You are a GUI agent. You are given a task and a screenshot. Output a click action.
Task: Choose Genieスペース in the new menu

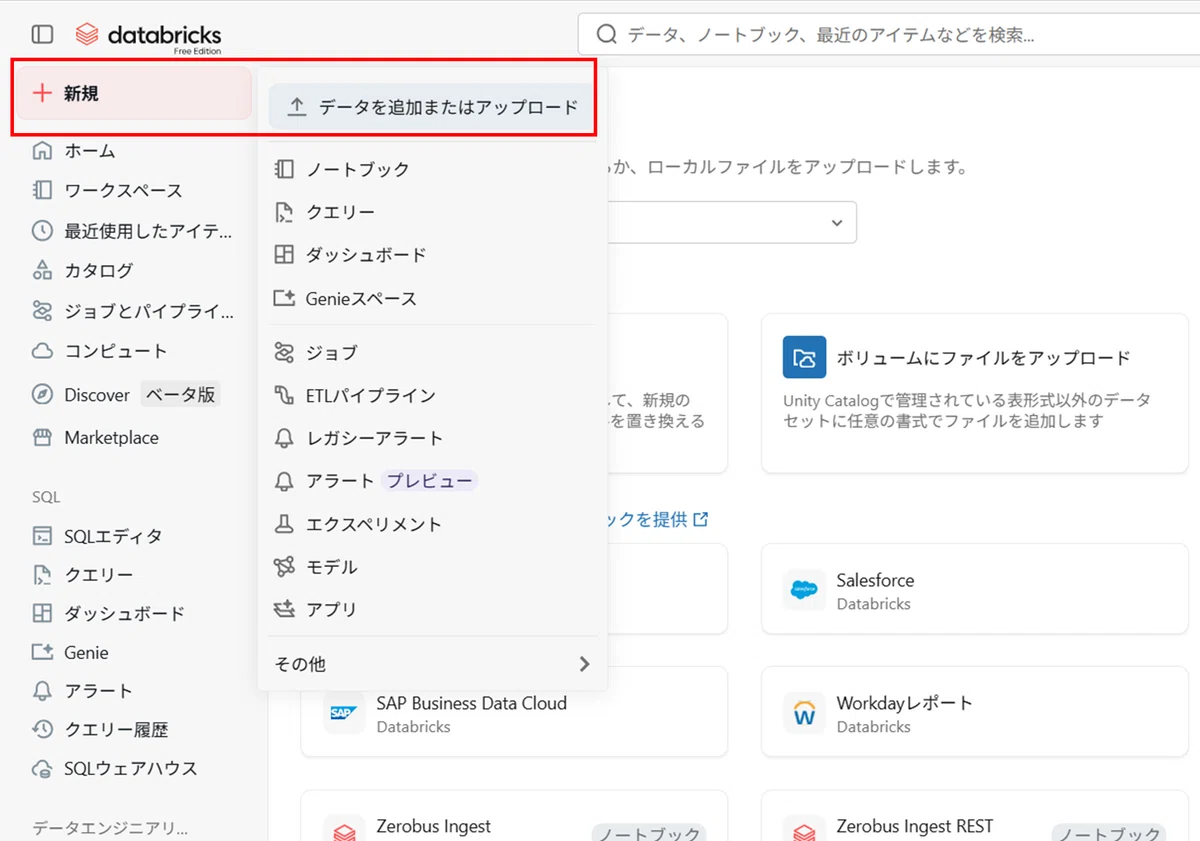[x=433, y=298]
